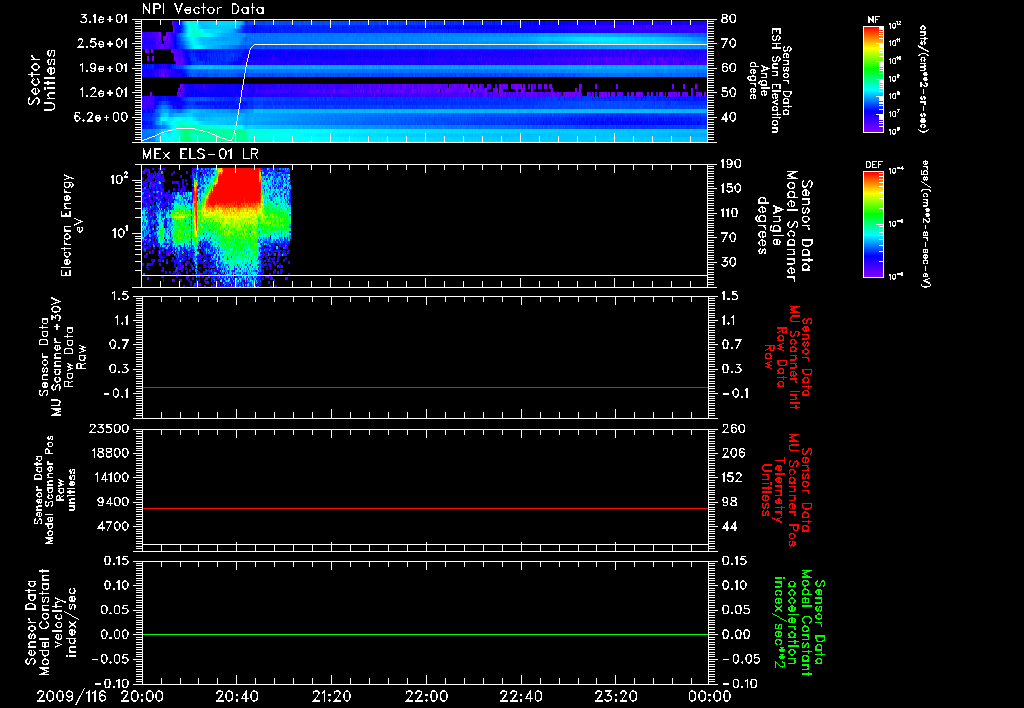
Task: Click the '2009/116' date label
Action: click(x=71, y=696)
